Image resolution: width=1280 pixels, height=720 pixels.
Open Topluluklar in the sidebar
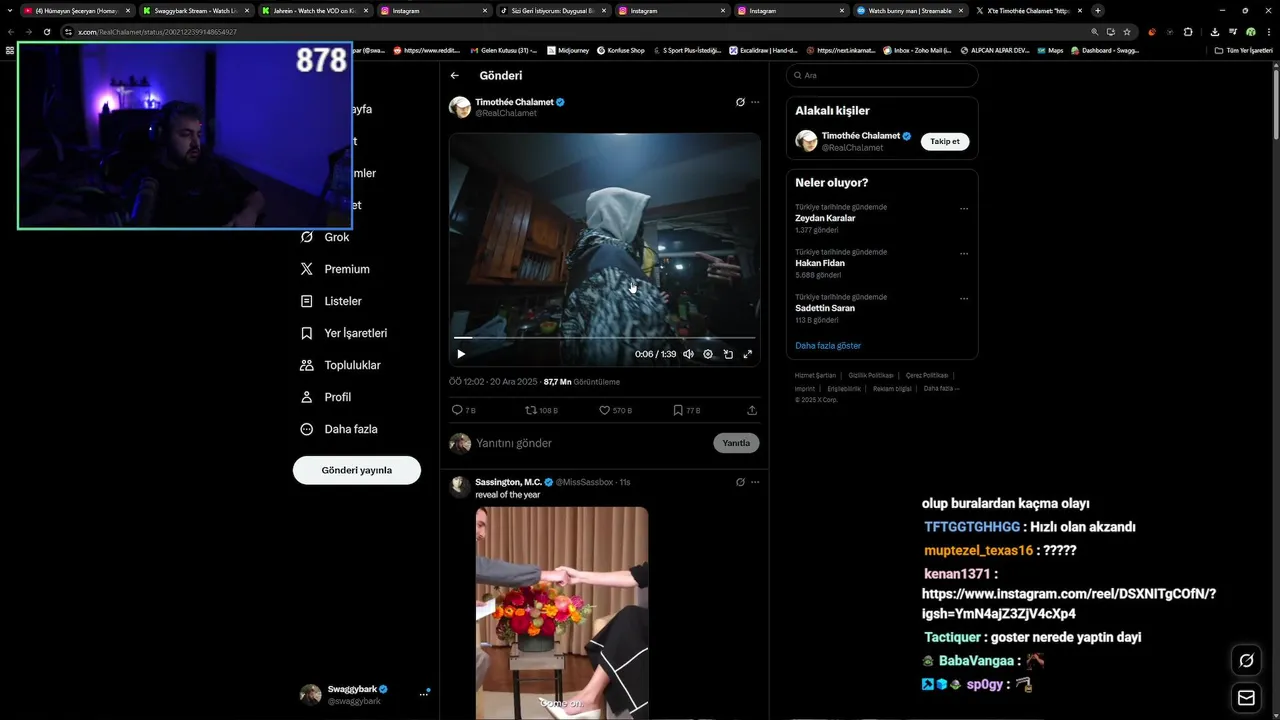coord(341,365)
